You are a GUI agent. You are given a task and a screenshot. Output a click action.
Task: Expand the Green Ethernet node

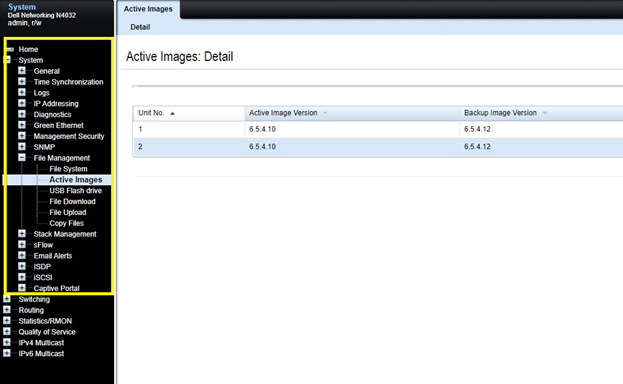[22, 125]
